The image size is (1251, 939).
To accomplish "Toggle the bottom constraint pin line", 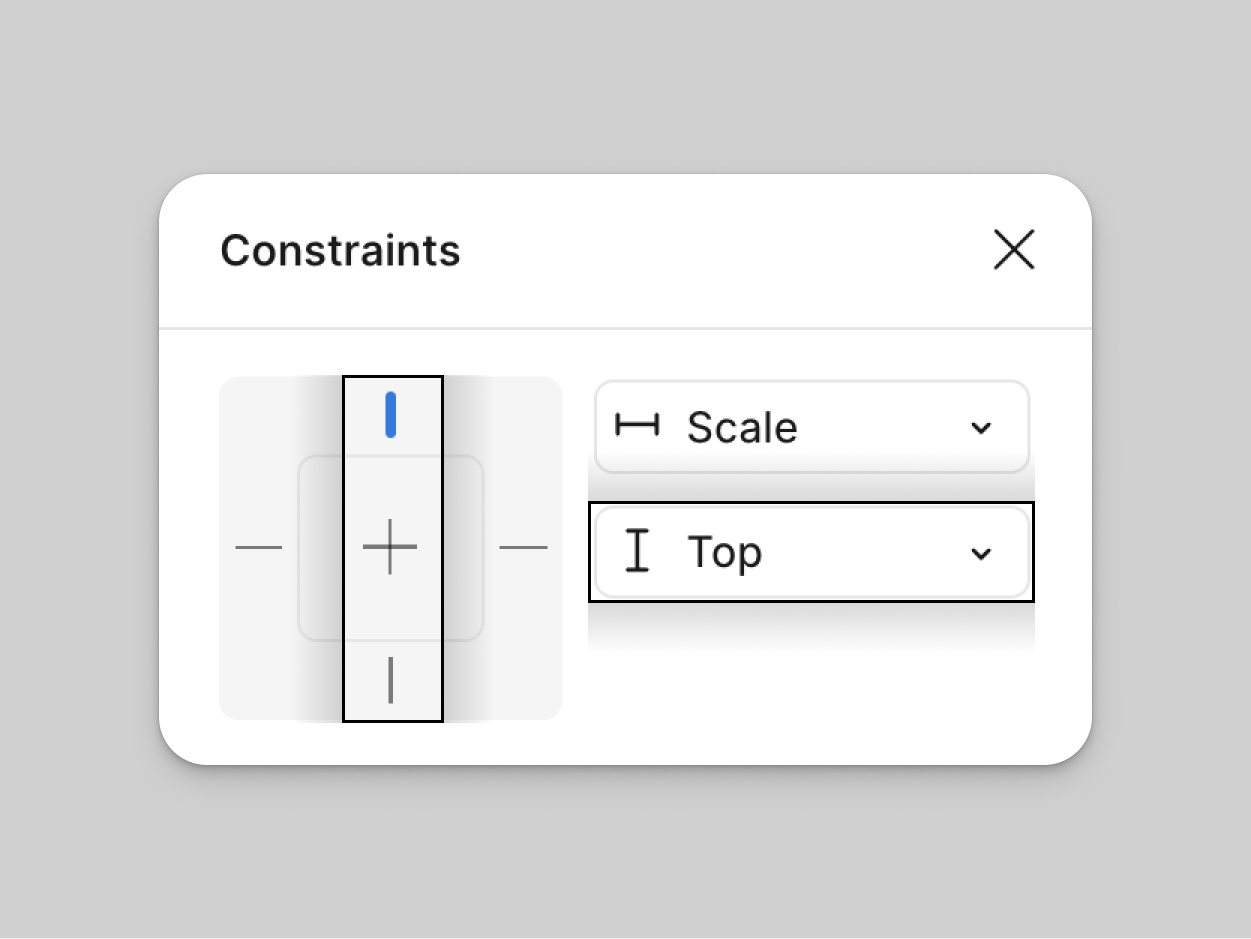I will (390, 680).
